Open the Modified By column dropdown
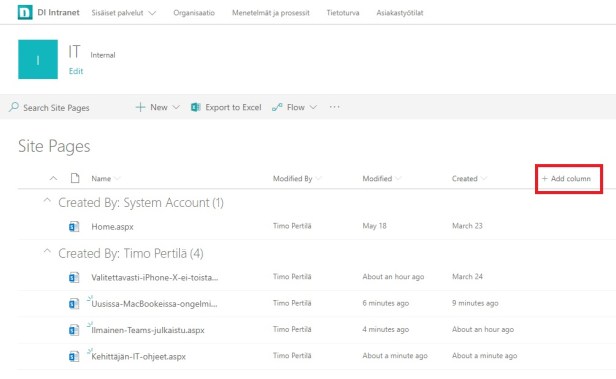This screenshot has height=379, width=616. (x=318, y=179)
